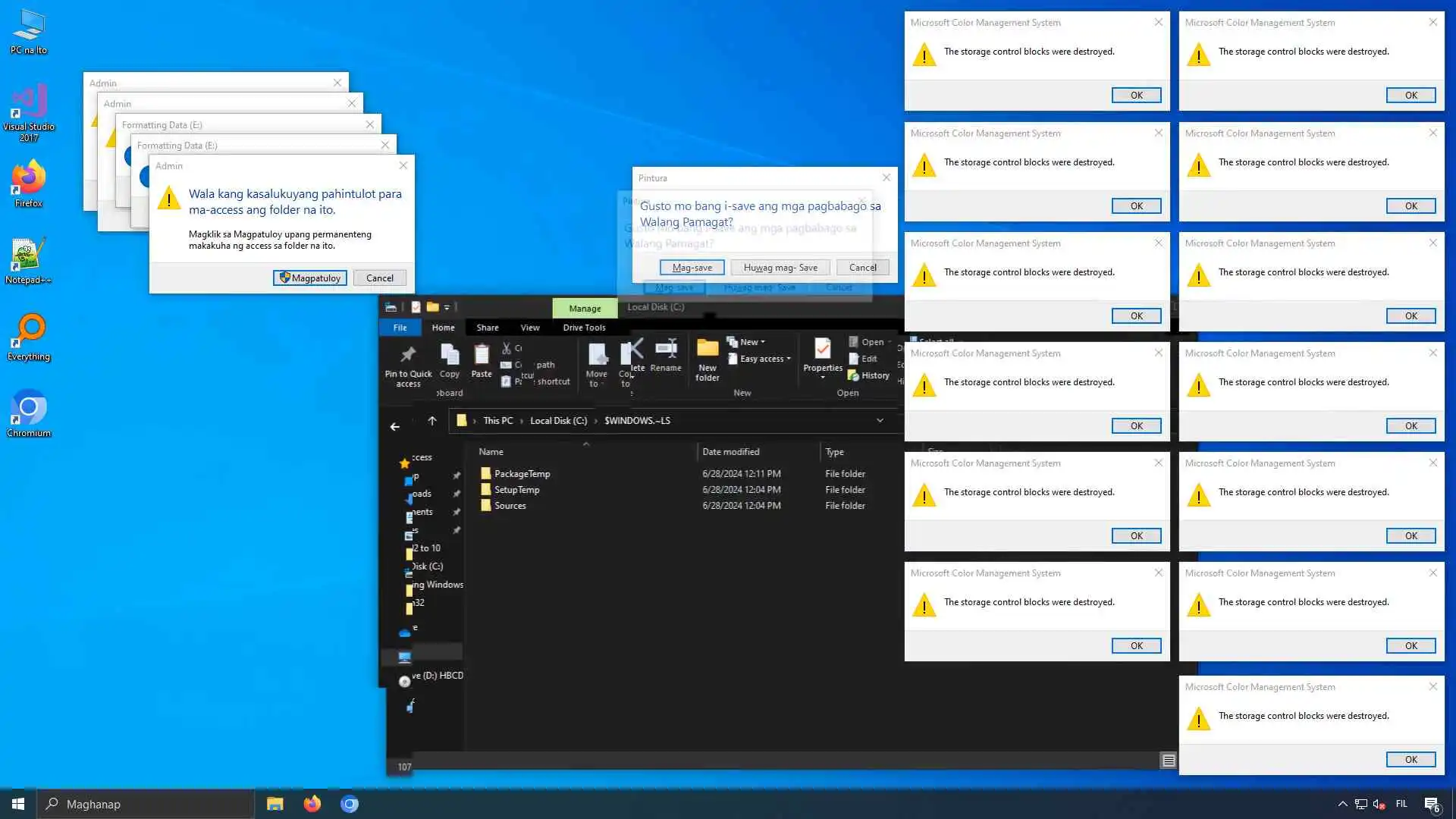Click Magpatuloy in the Admin dialog

click(x=310, y=278)
